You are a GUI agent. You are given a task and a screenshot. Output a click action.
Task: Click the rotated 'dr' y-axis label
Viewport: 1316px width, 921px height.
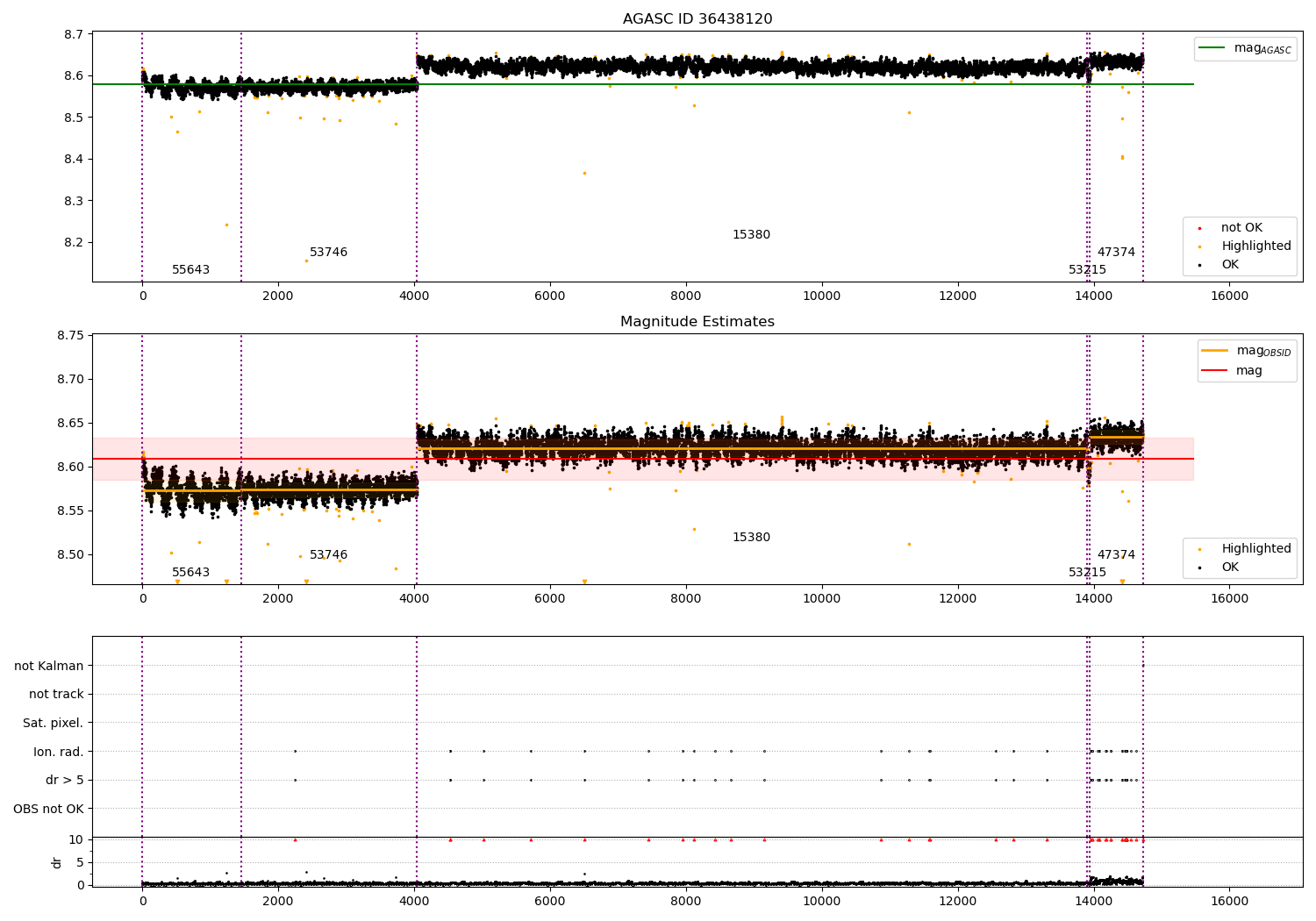[57, 862]
